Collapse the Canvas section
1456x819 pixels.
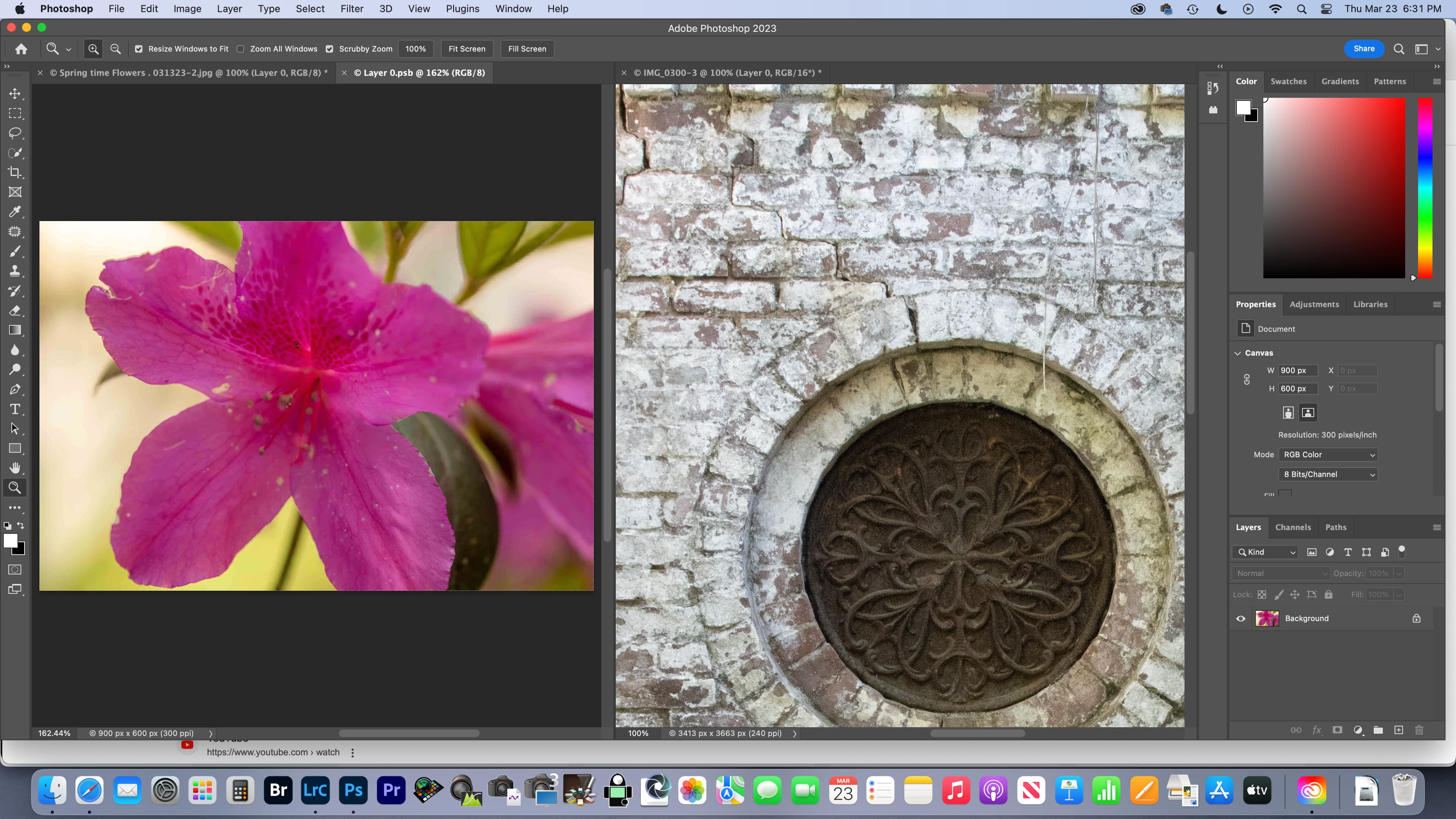click(1238, 353)
